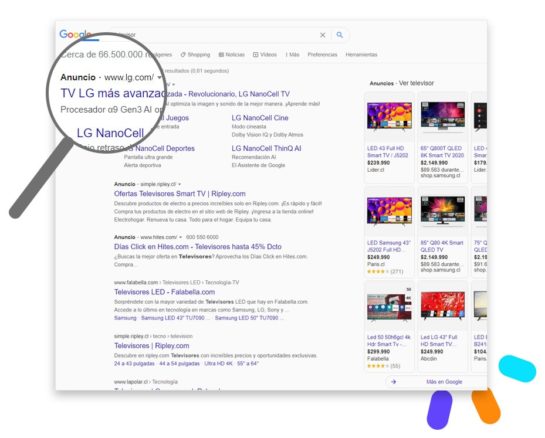Open Ofertas Televisores Smart TV Ripley.com ad

(180, 194)
